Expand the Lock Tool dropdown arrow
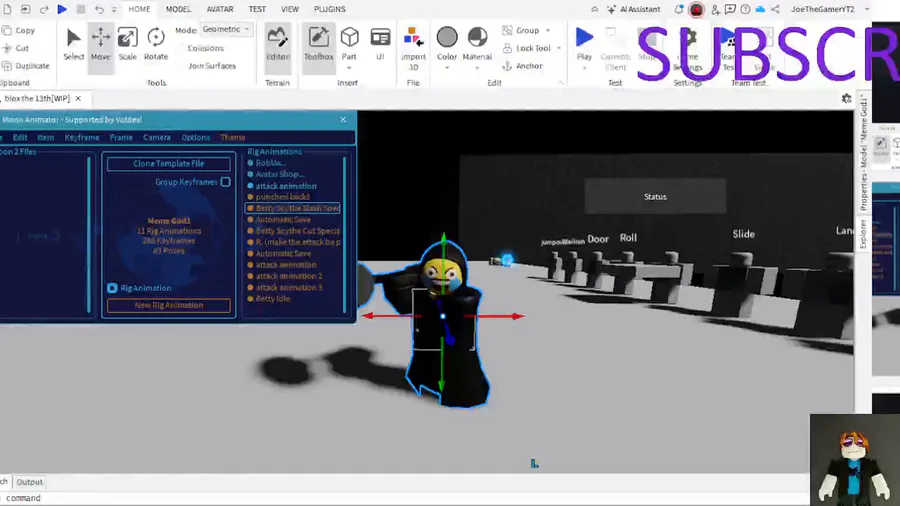Viewport: 900px width, 506px height. [559, 48]
